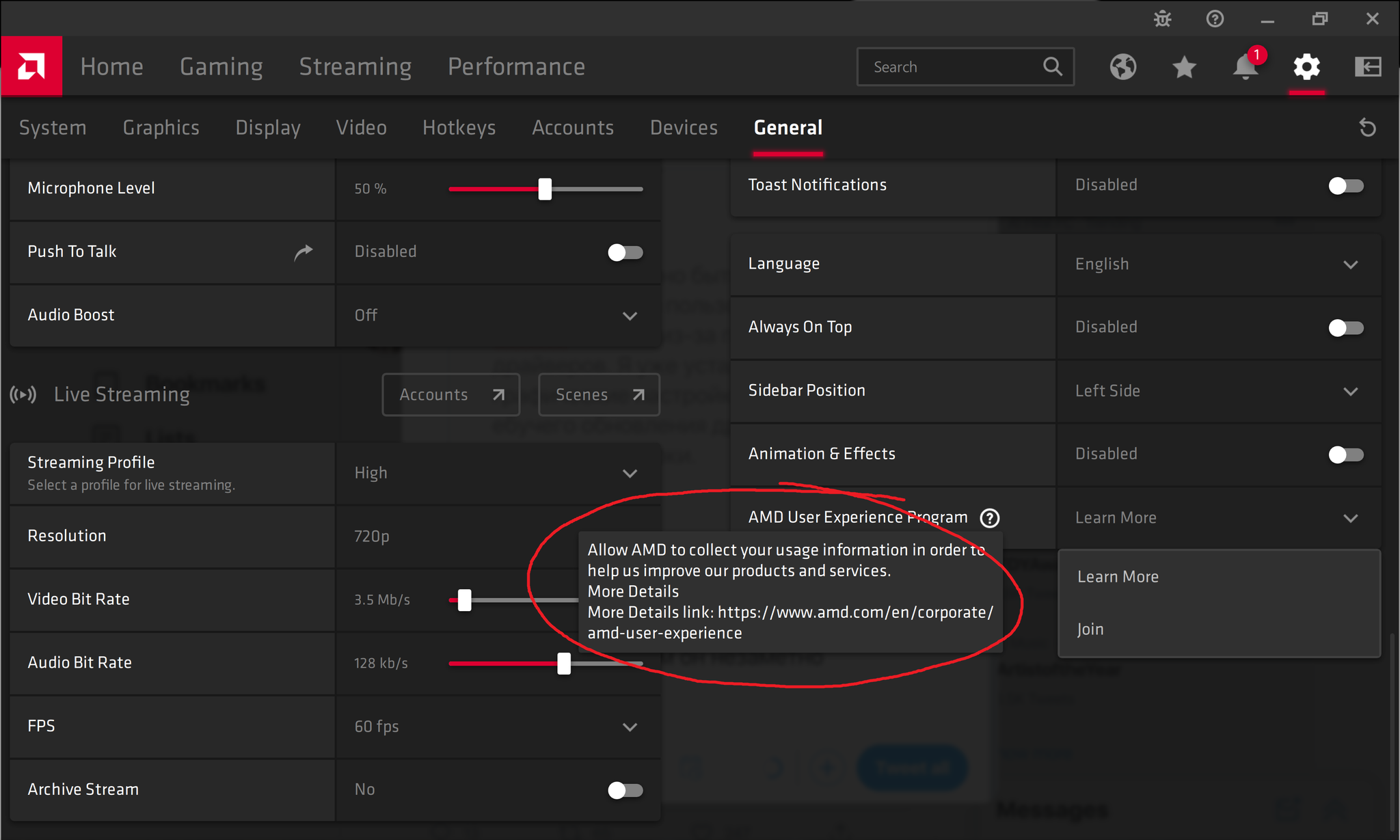Viewport: 1400px width, 840px height.
Task: Open the web browser globe icon
Action: [x=1123, y=67]
